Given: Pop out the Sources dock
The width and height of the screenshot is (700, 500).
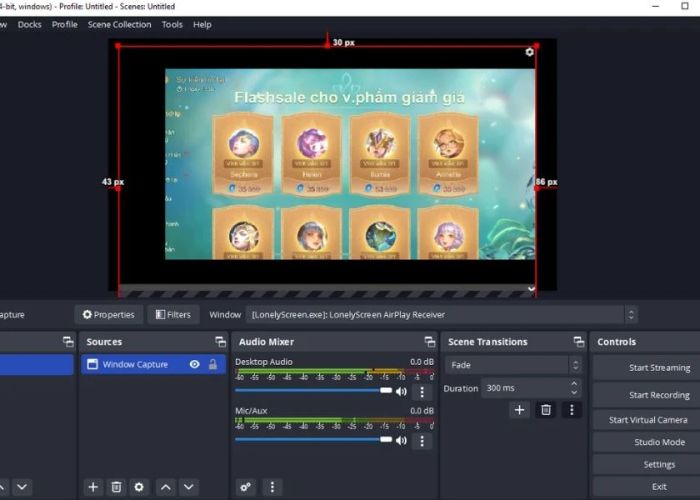Looking at the screenshot, I should coord(220,342).
